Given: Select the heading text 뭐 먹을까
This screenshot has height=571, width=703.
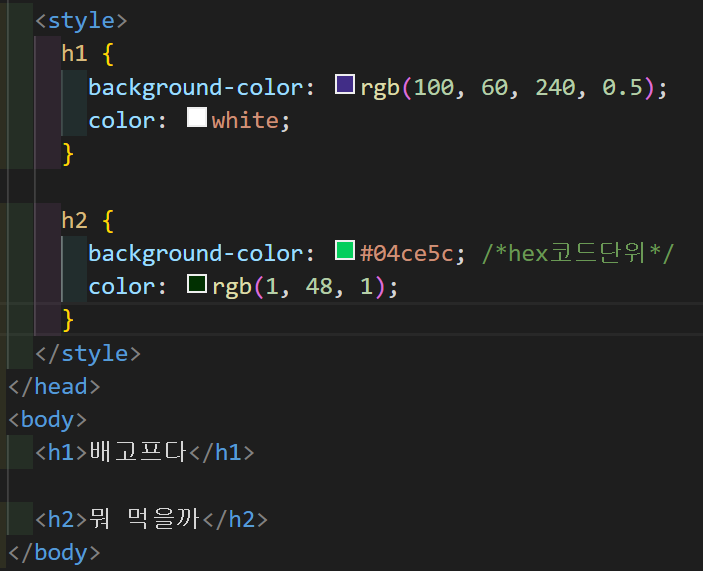Looking at the screenshot, I should (x=144, y=519).
